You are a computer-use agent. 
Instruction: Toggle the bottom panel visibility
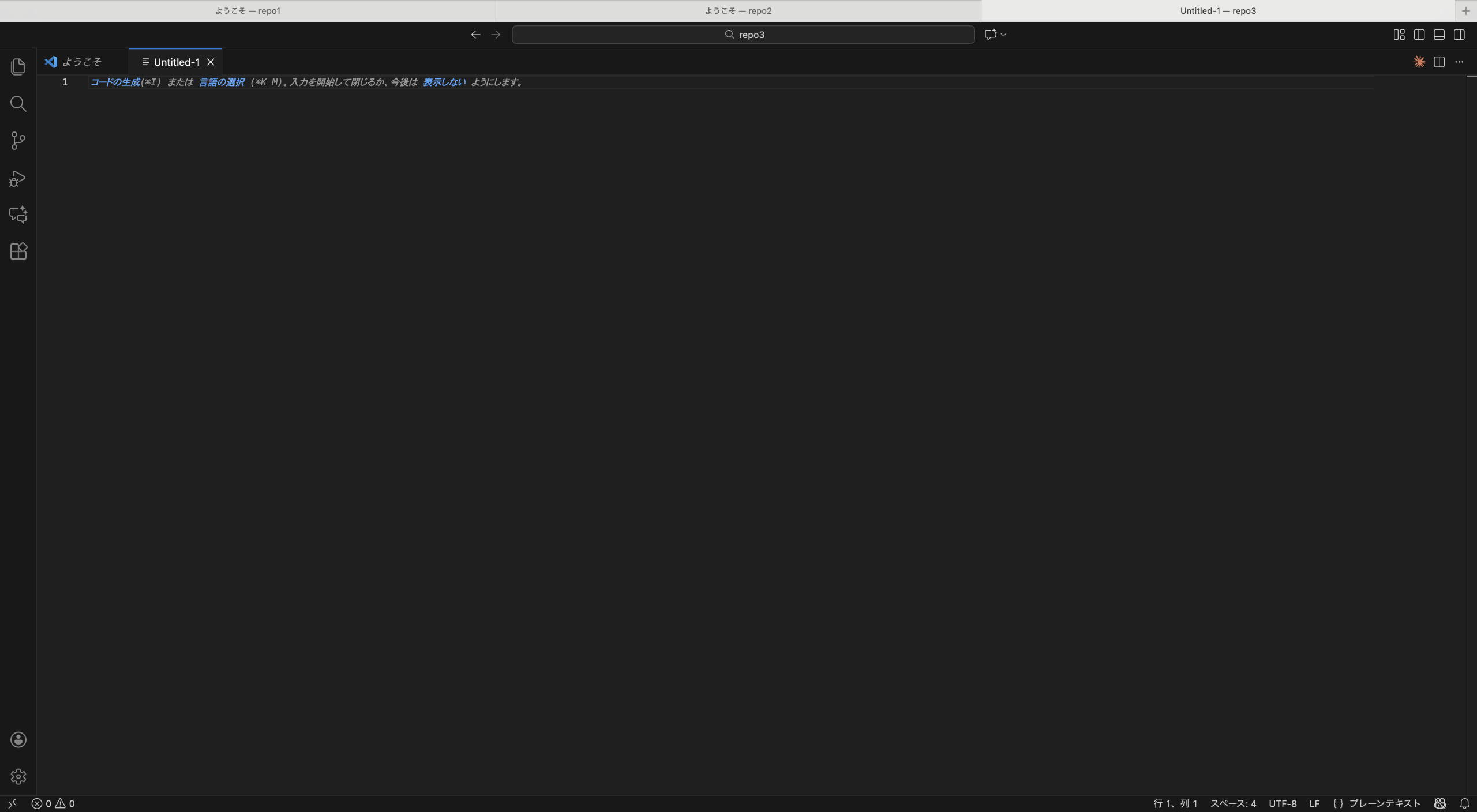pos(1439,35)
